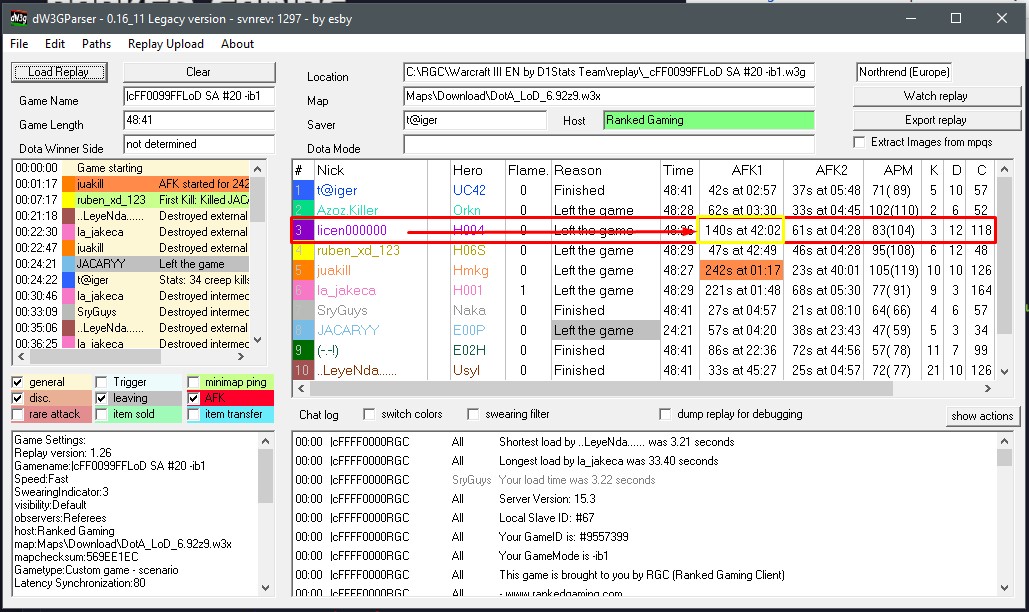Click the APM column header
This screenshot has height=612, width=1029.
pos(898,171)
